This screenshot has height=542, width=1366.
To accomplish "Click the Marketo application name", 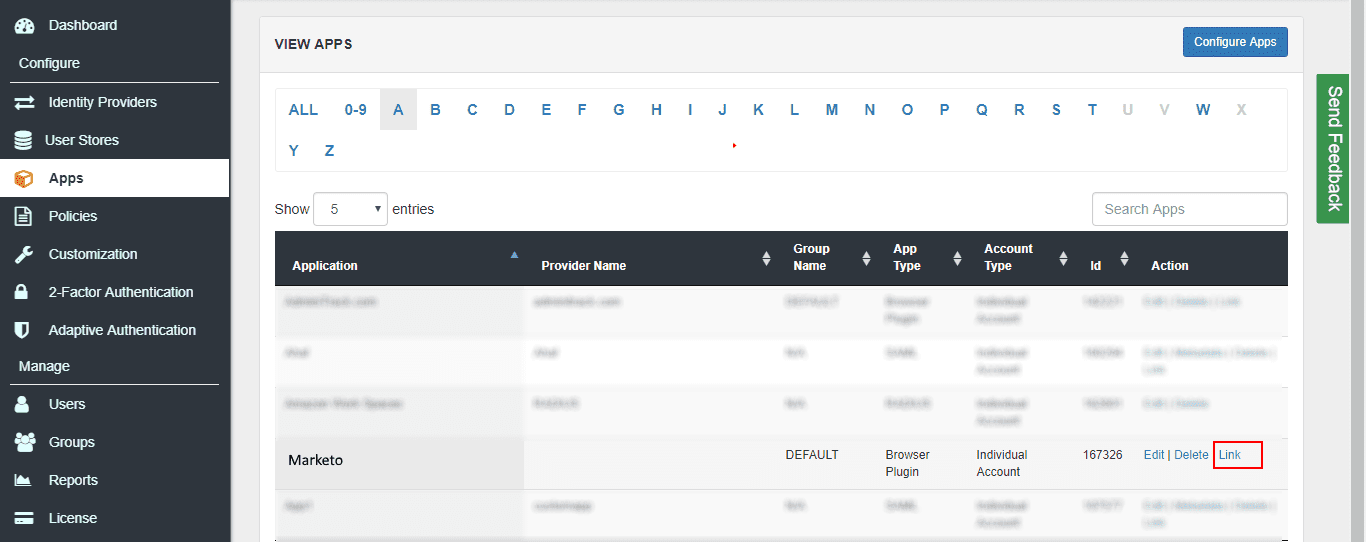I will 316,460.
